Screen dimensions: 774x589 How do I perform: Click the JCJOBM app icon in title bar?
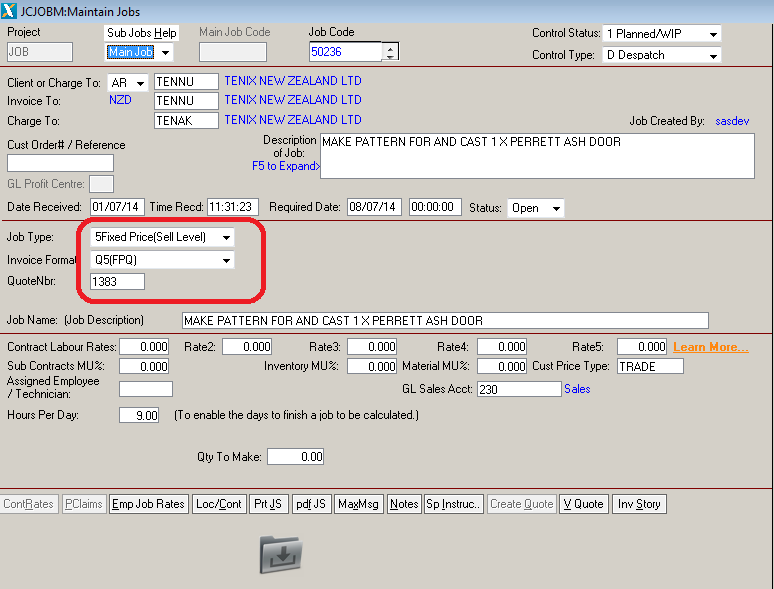pyautogui.click(x=9, y=11)
